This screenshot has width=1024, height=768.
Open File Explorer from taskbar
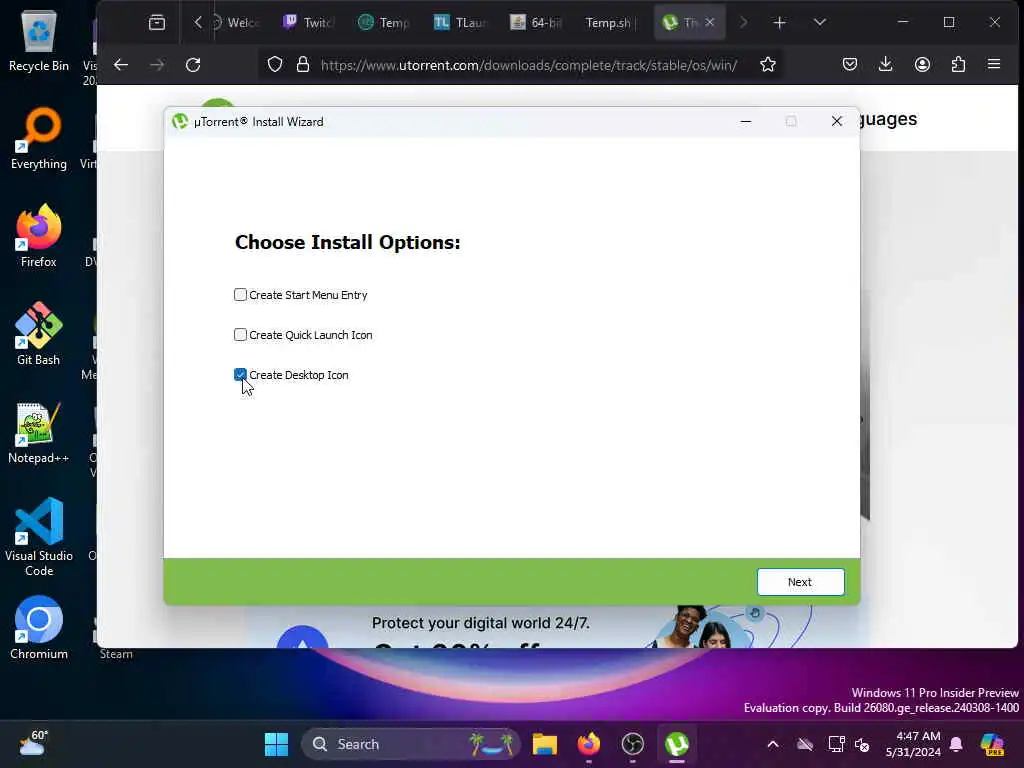coord(545,744)
